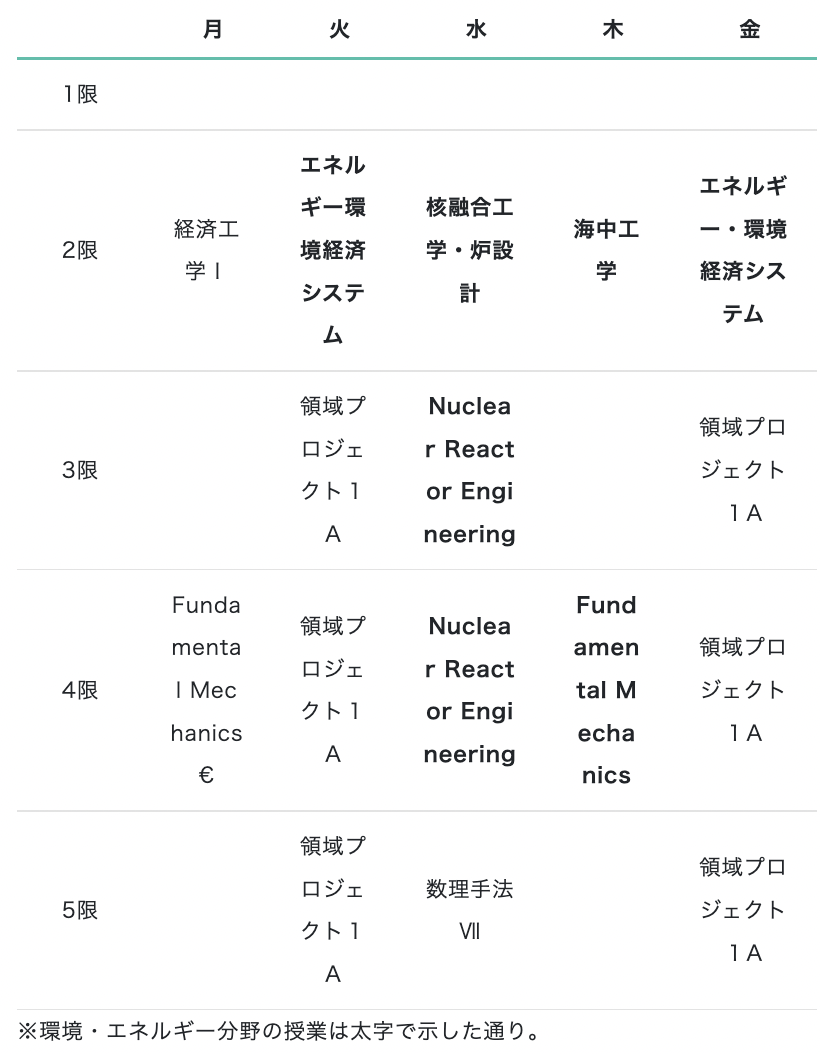Click Nuclear Reactor Engineering in 3限 row
Image resolution: width=820 pixels, height=1054 pixels.
click(x=469, y=470)
